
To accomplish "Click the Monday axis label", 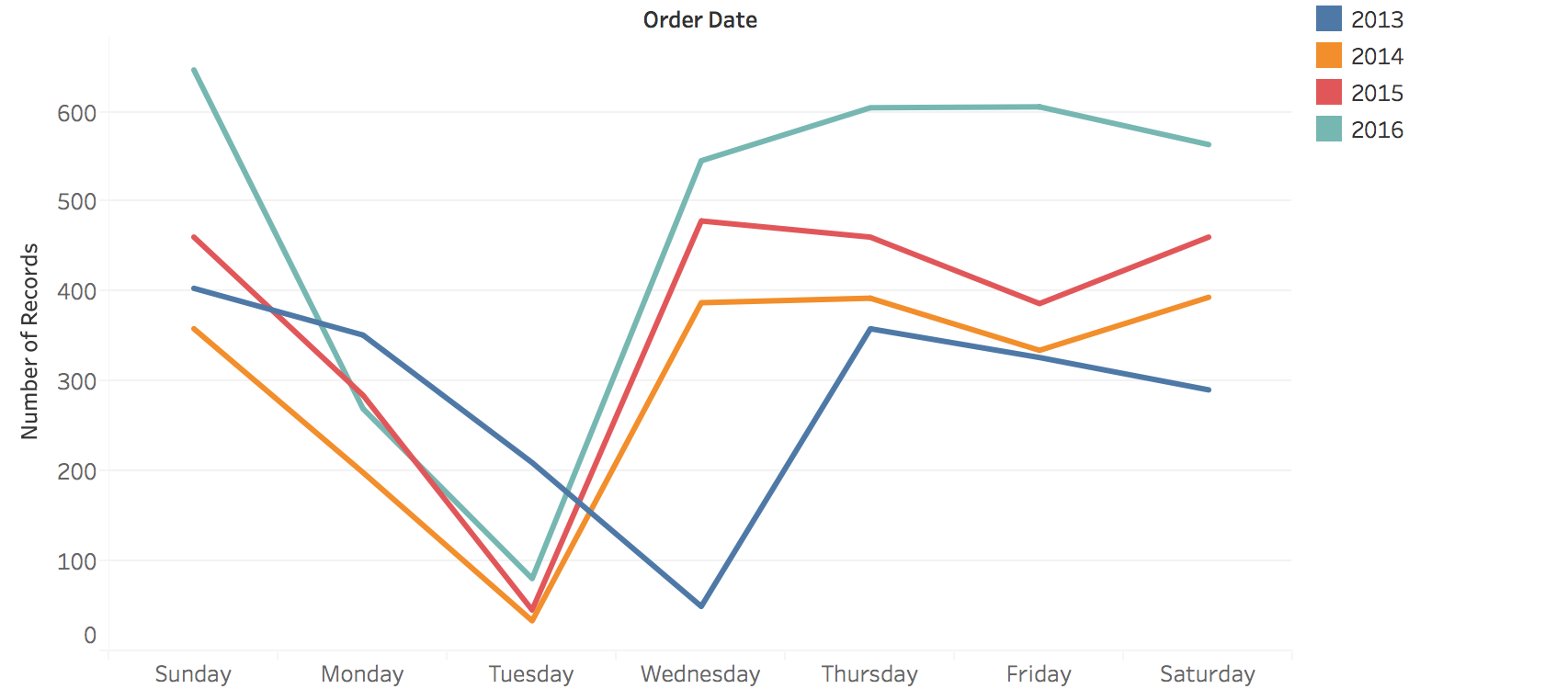I will coord(362,673).
